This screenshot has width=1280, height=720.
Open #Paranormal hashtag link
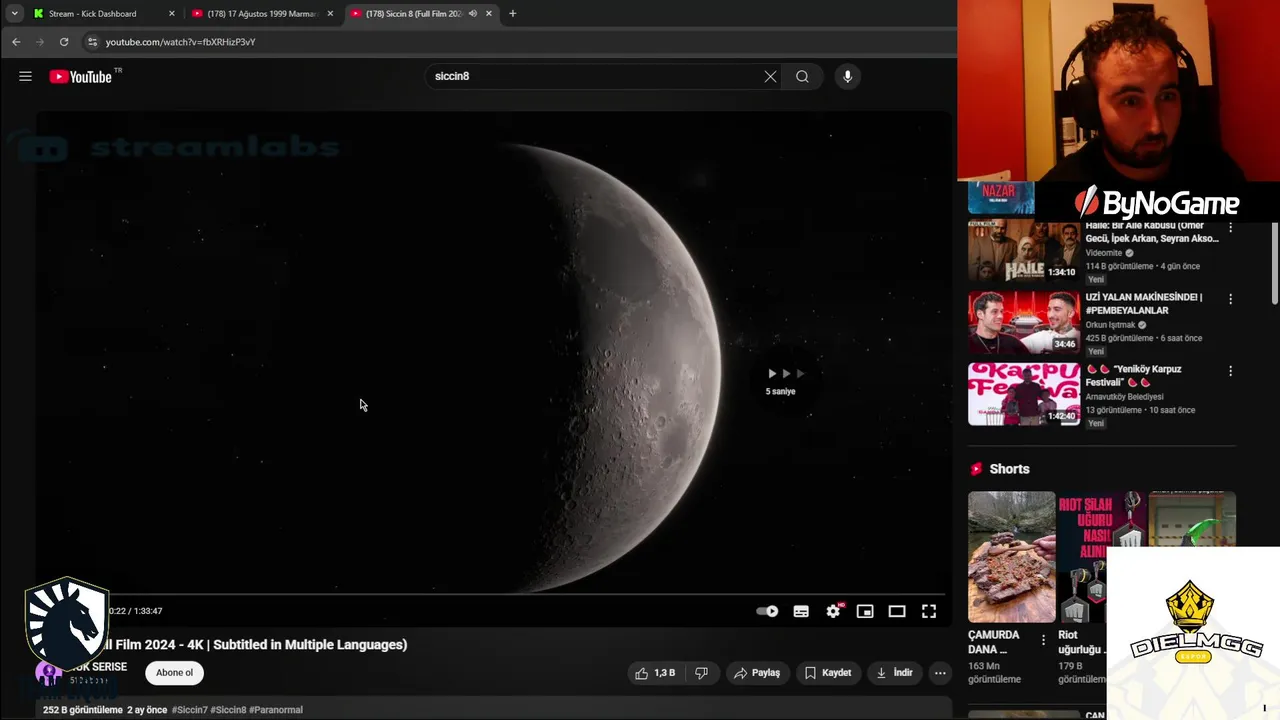(x=276, y=710)
